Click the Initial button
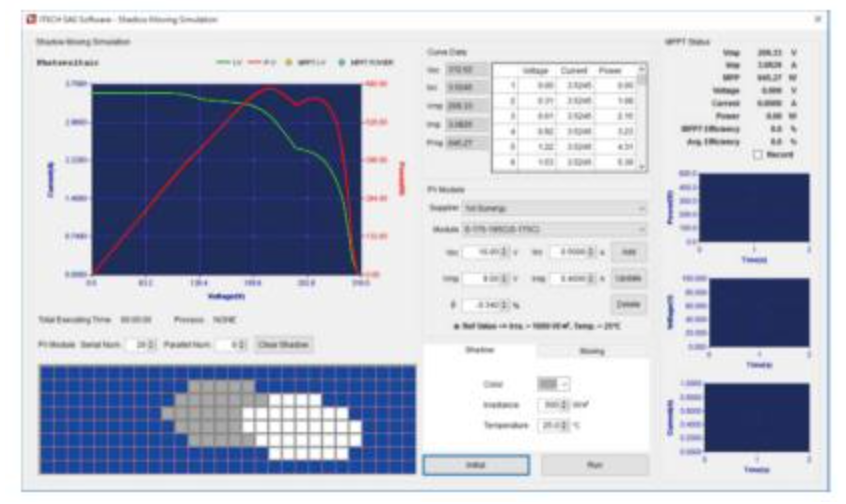Image resolution: width=846 pixels, height=504 pixels. pyautogui.click(x=476, y=465)
